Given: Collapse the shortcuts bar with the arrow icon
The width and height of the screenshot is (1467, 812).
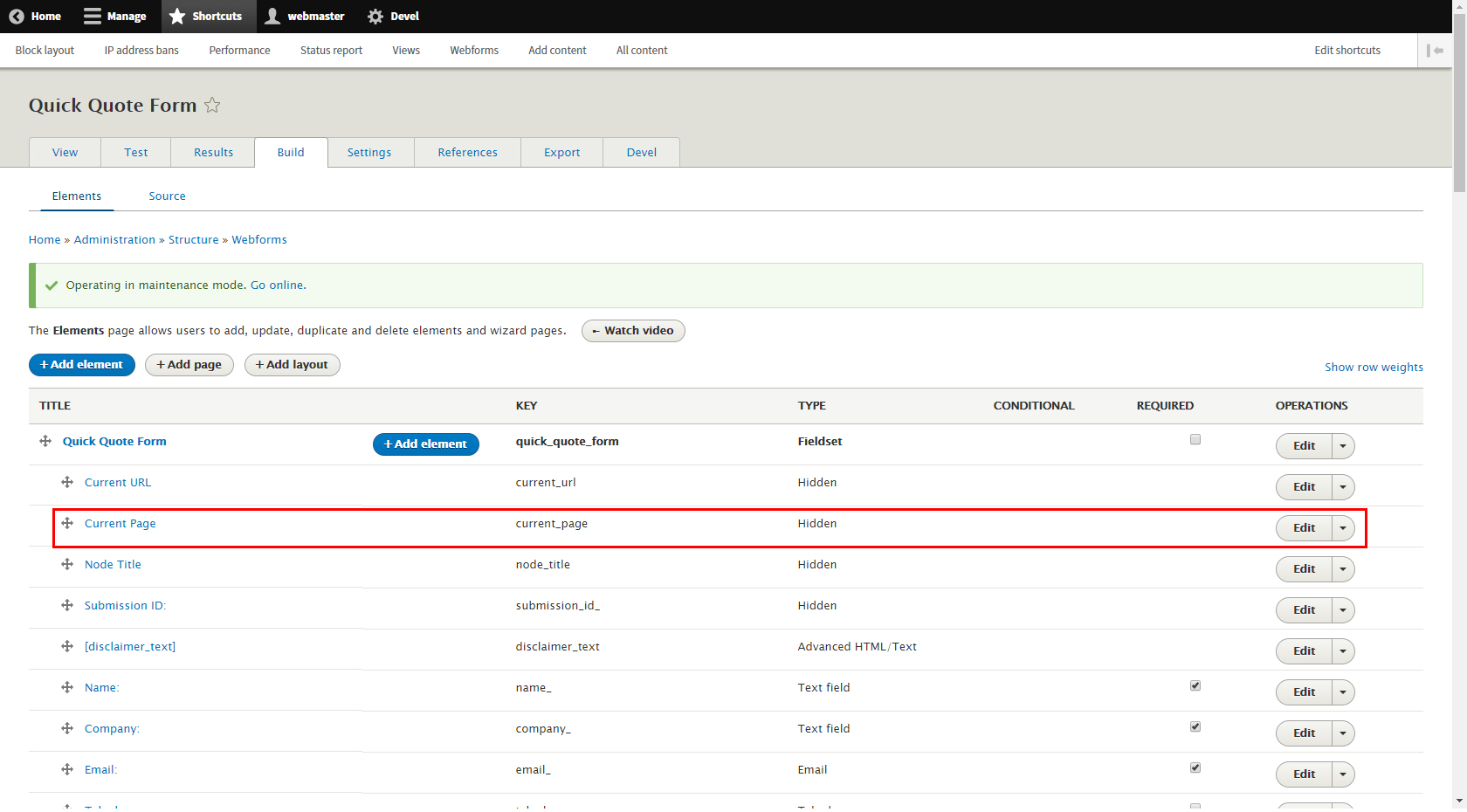Looking at the screenshot, I should coord(1436,50).
